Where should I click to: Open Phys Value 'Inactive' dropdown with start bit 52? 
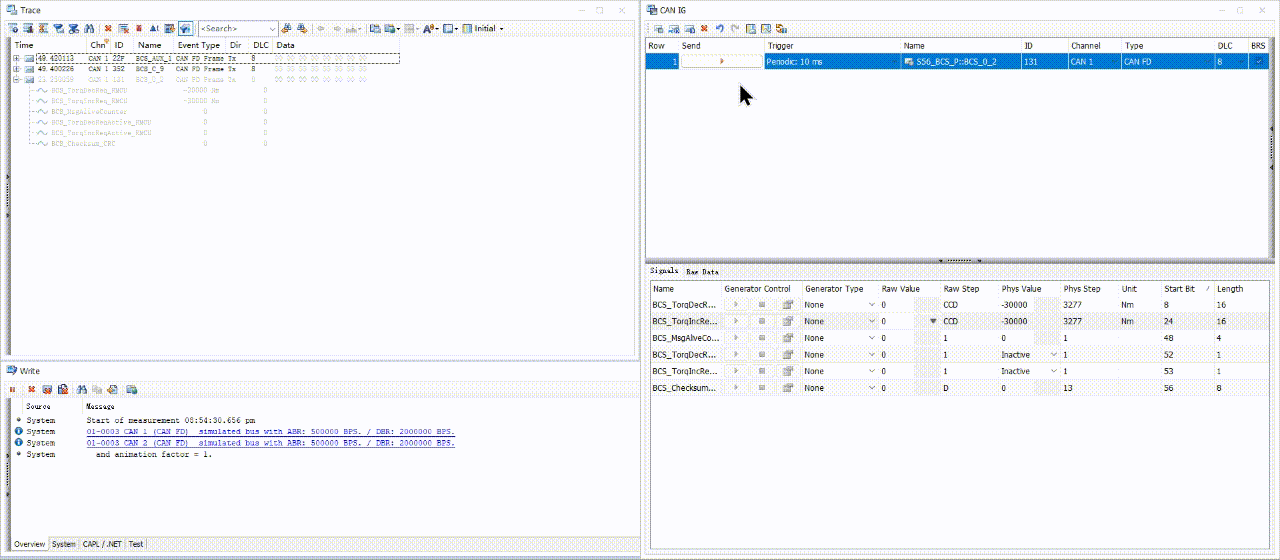(x=1053, y=354)
